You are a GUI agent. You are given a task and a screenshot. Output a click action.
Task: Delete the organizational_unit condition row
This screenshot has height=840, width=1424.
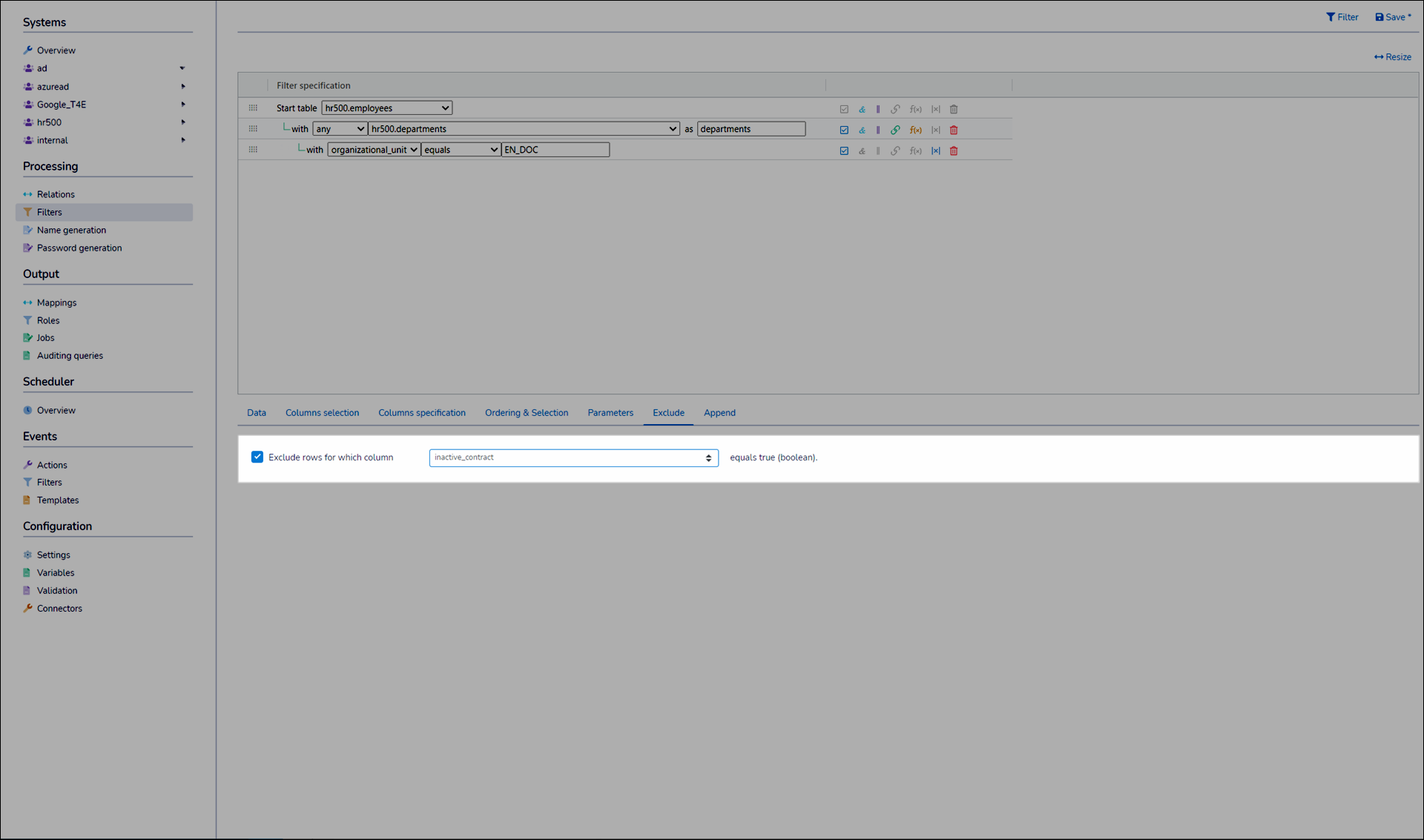[x=954, y=151]
